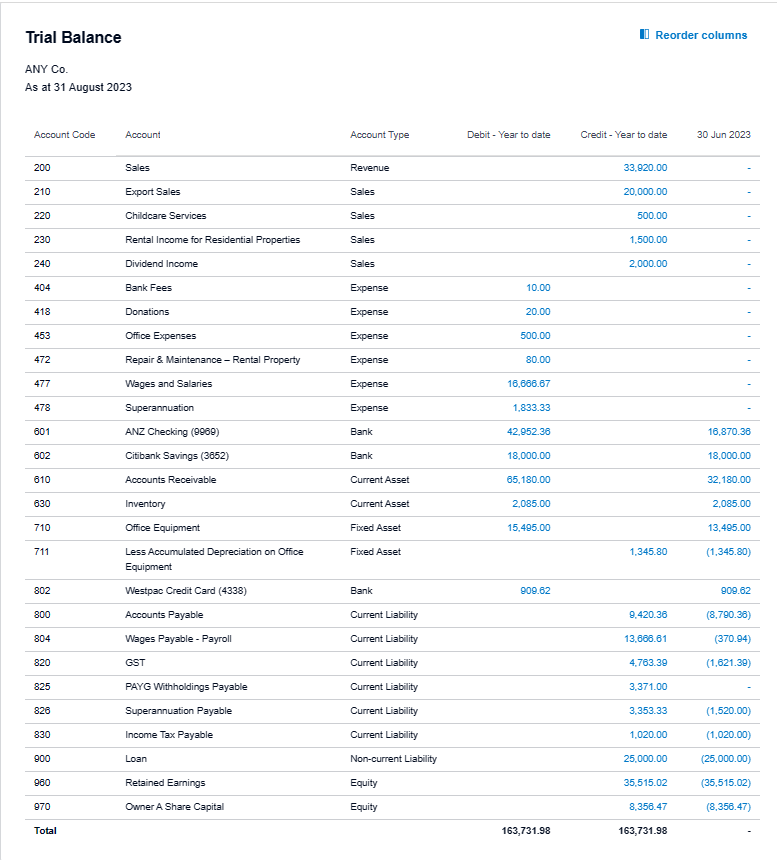
Task: Open Accounts Receivable debit 65,180.00
Action: pos(529,480)
